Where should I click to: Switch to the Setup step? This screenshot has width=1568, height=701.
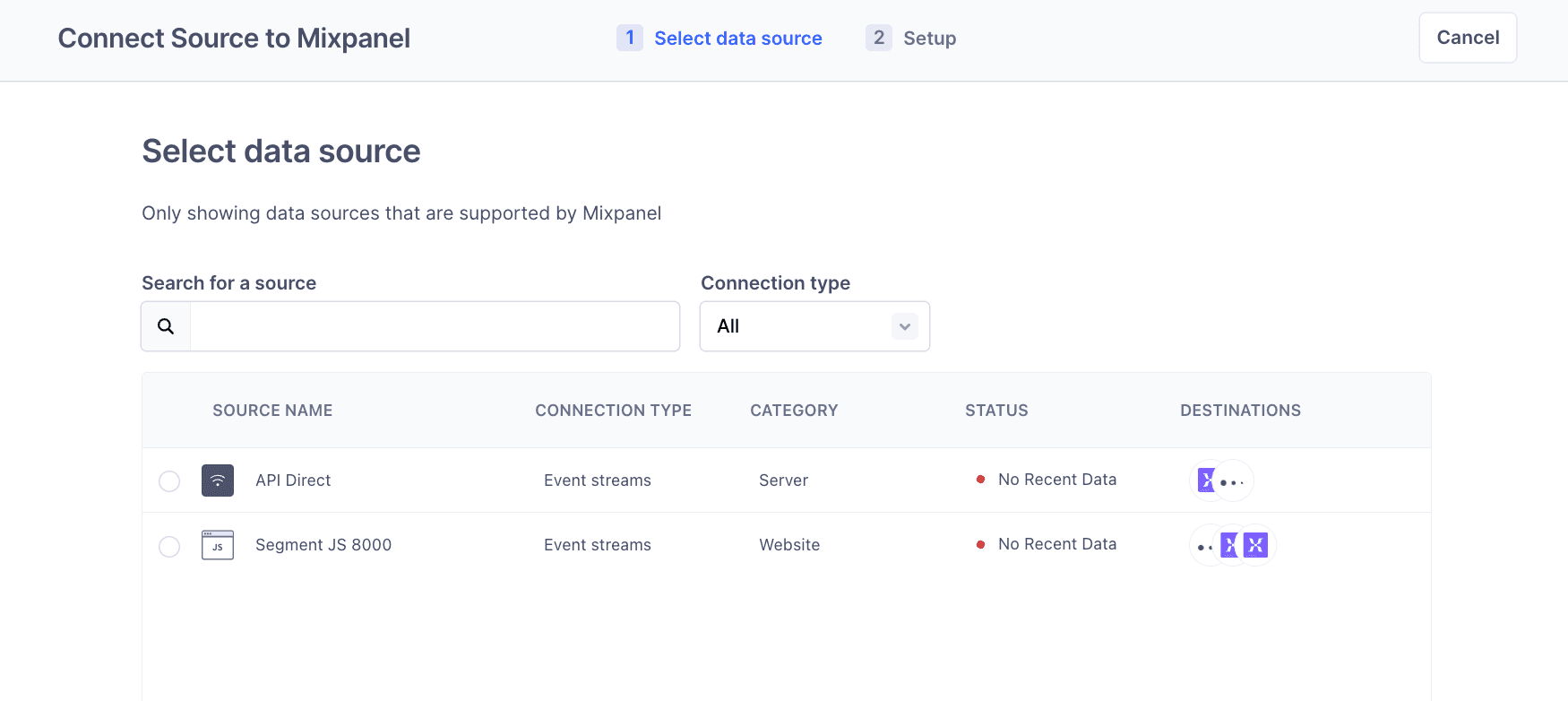coord(929,39)
